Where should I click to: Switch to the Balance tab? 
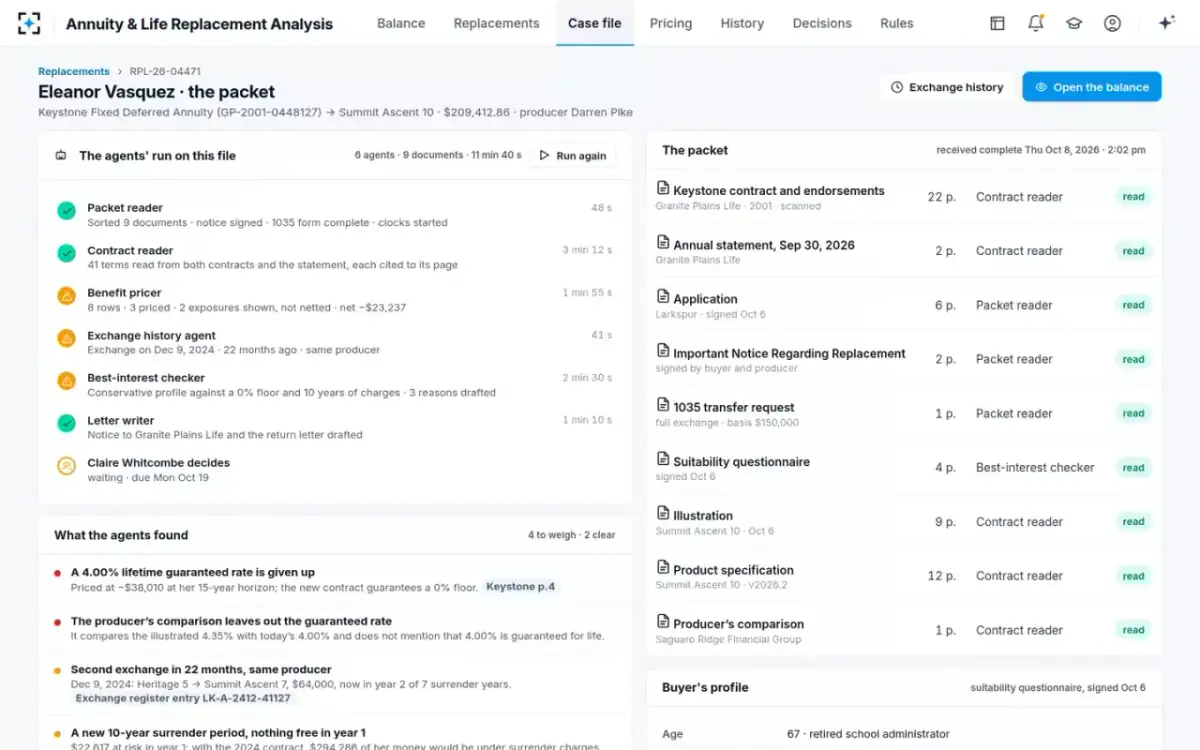point(401,23)
